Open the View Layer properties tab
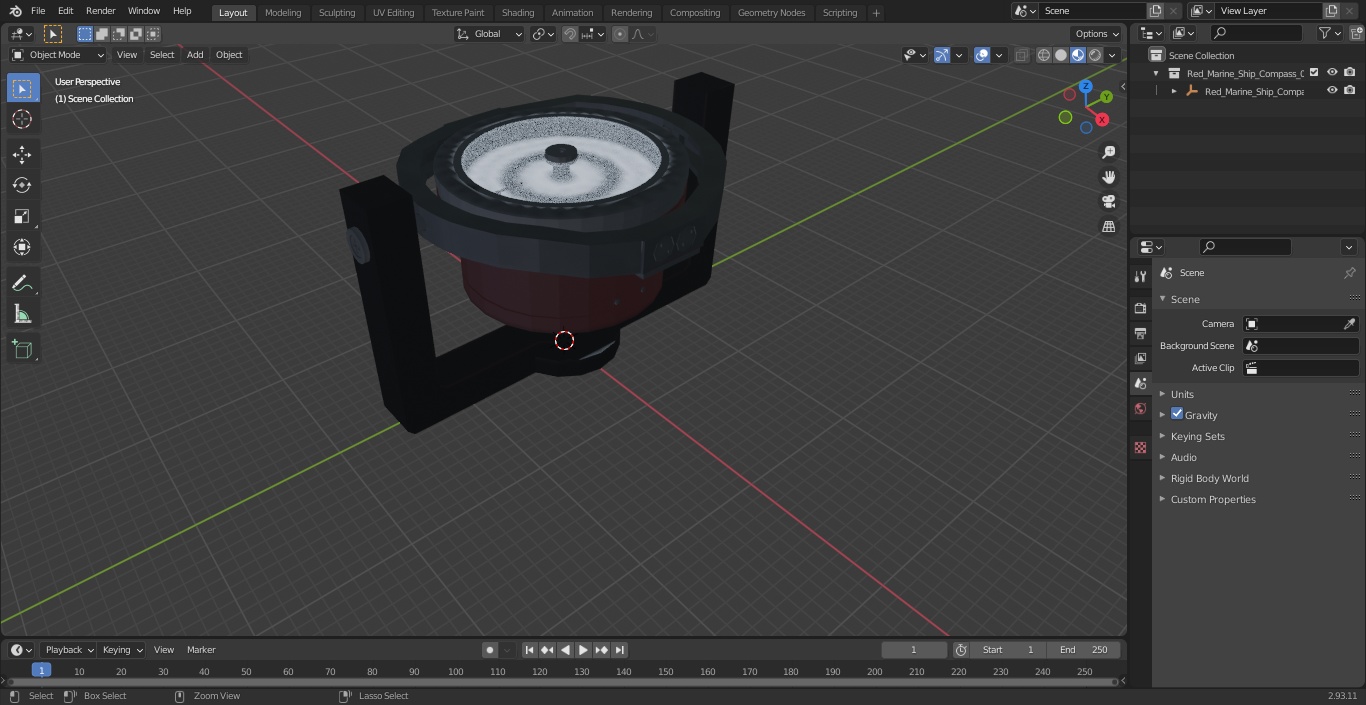The image size is (1366, 705). tap(1140, 358)
